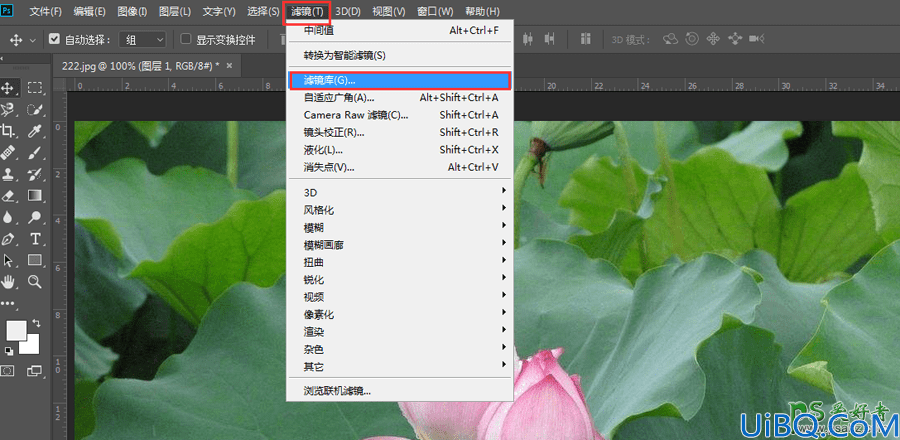This screenshot has width=900, height=440.
Task: Select the Eraser tool
Action: 8,196
